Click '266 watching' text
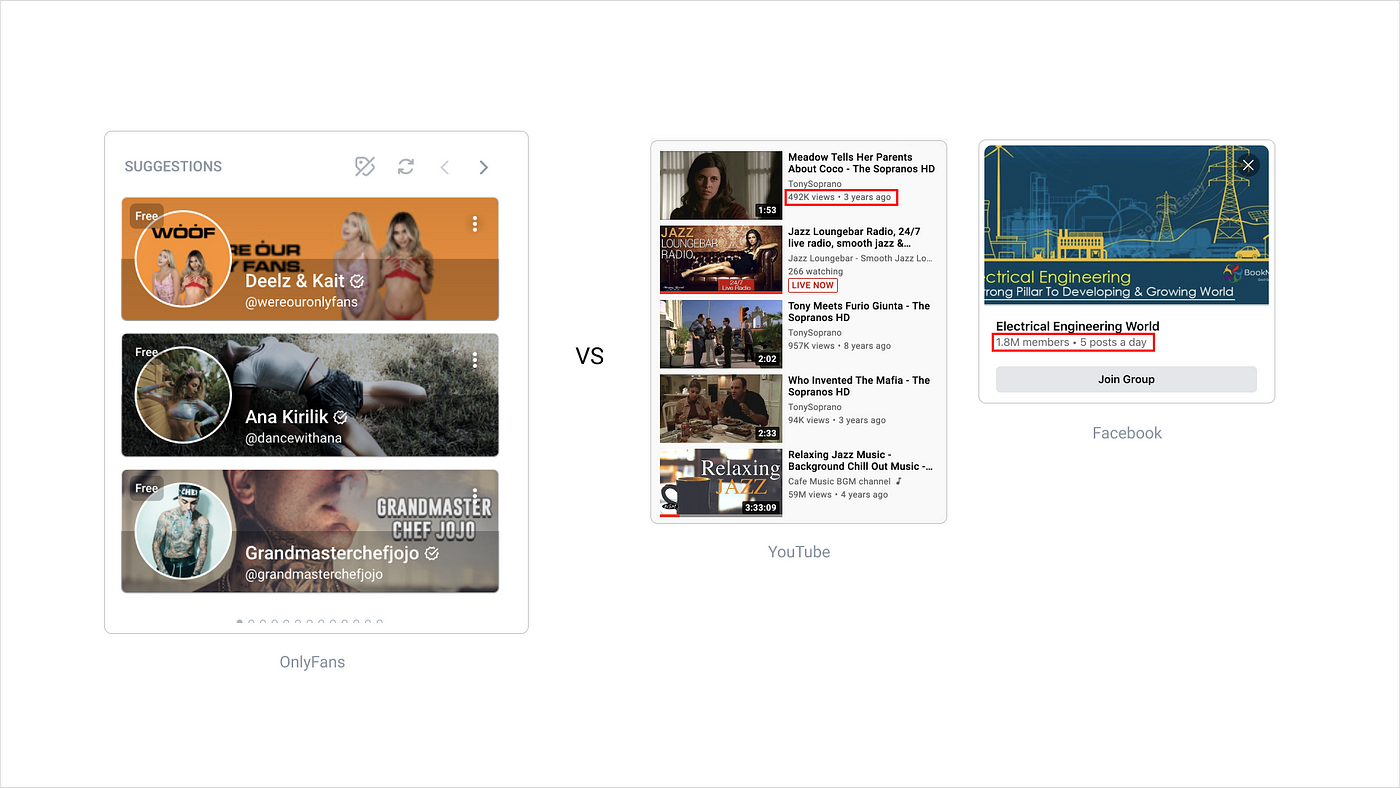This screenshot has width=1400, height=788. [815, 272]
